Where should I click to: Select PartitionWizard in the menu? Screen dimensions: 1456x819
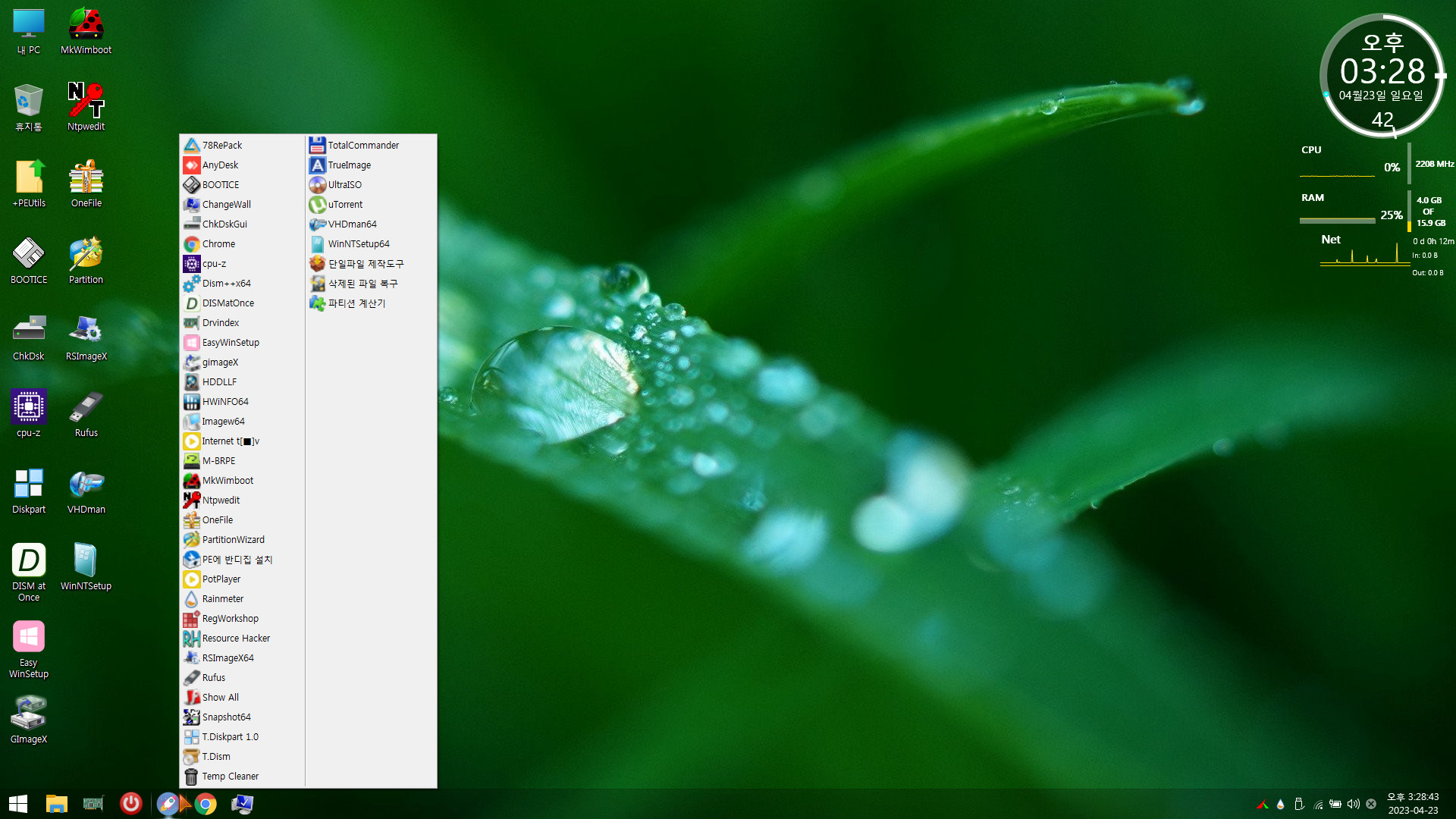click(242, 539)
